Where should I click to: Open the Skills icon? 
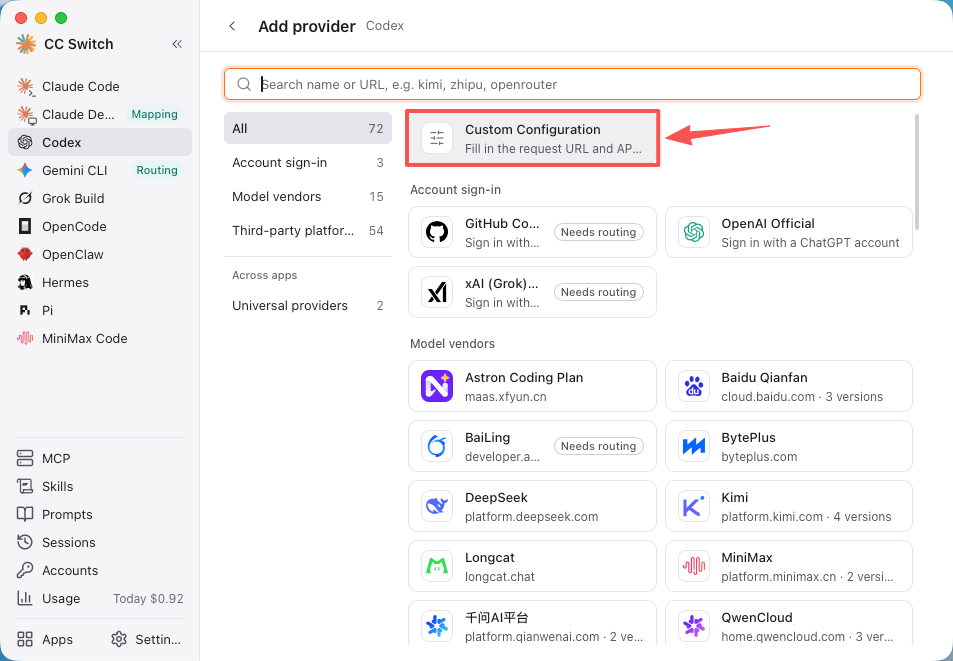25,486
